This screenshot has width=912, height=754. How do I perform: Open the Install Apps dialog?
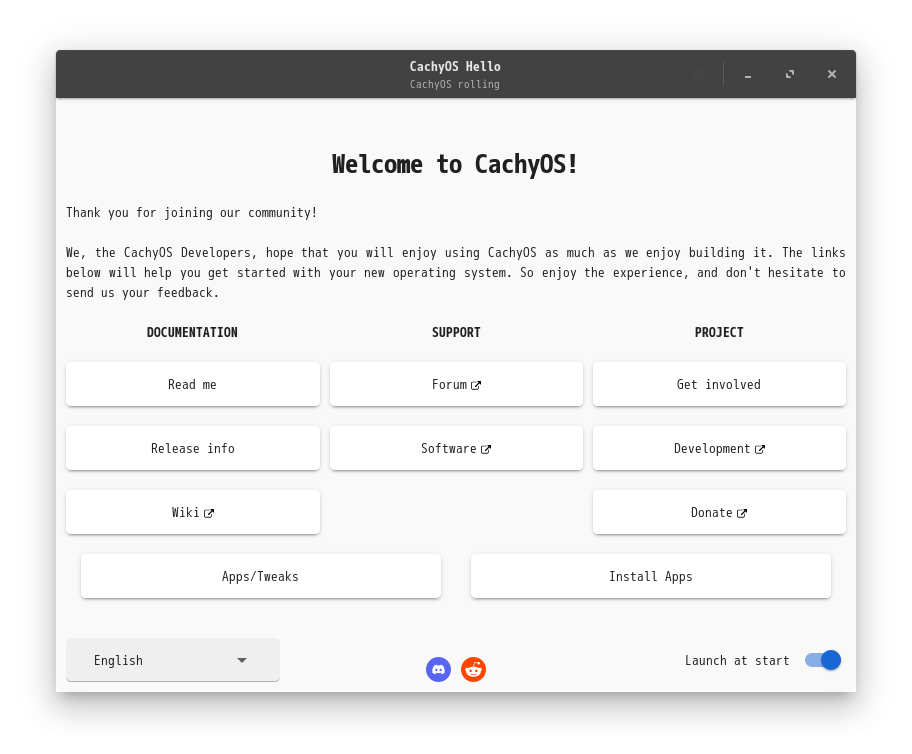tap(650, 576)
